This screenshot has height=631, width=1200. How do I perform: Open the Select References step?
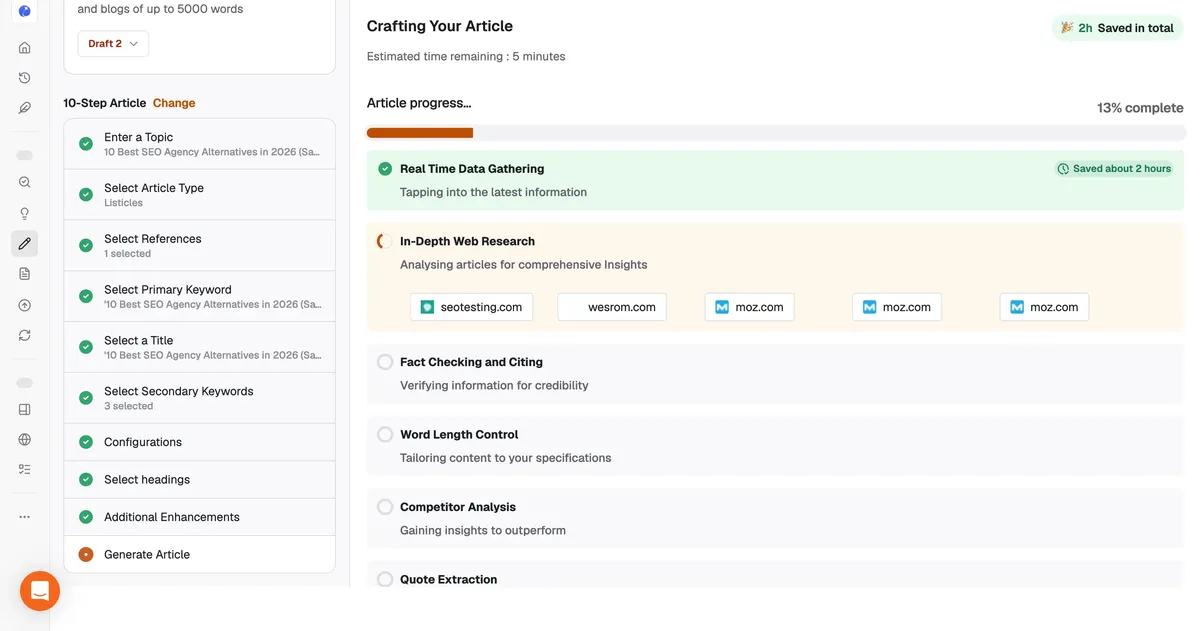200,246
